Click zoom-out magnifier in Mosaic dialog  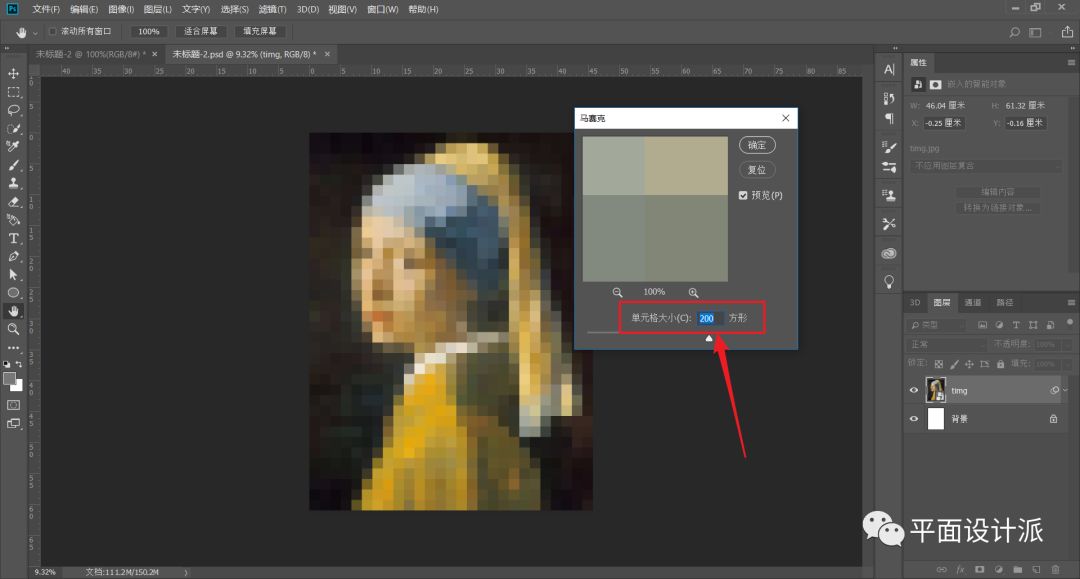[x=618, y=292]
